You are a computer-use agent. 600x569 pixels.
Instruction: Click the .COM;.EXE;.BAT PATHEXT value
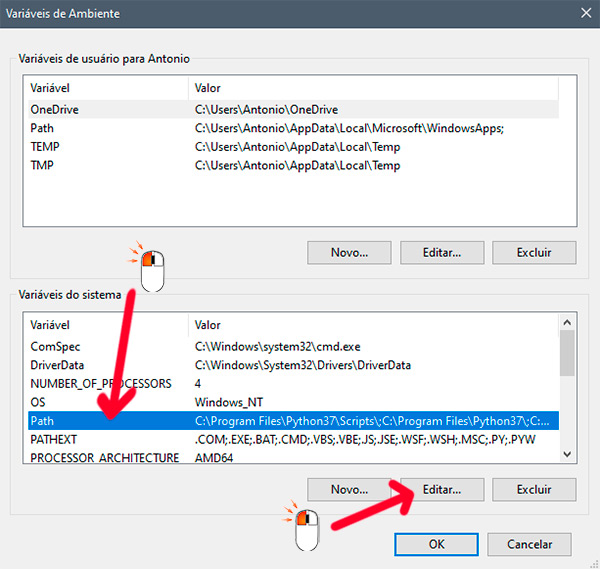[x=365, y=439]
